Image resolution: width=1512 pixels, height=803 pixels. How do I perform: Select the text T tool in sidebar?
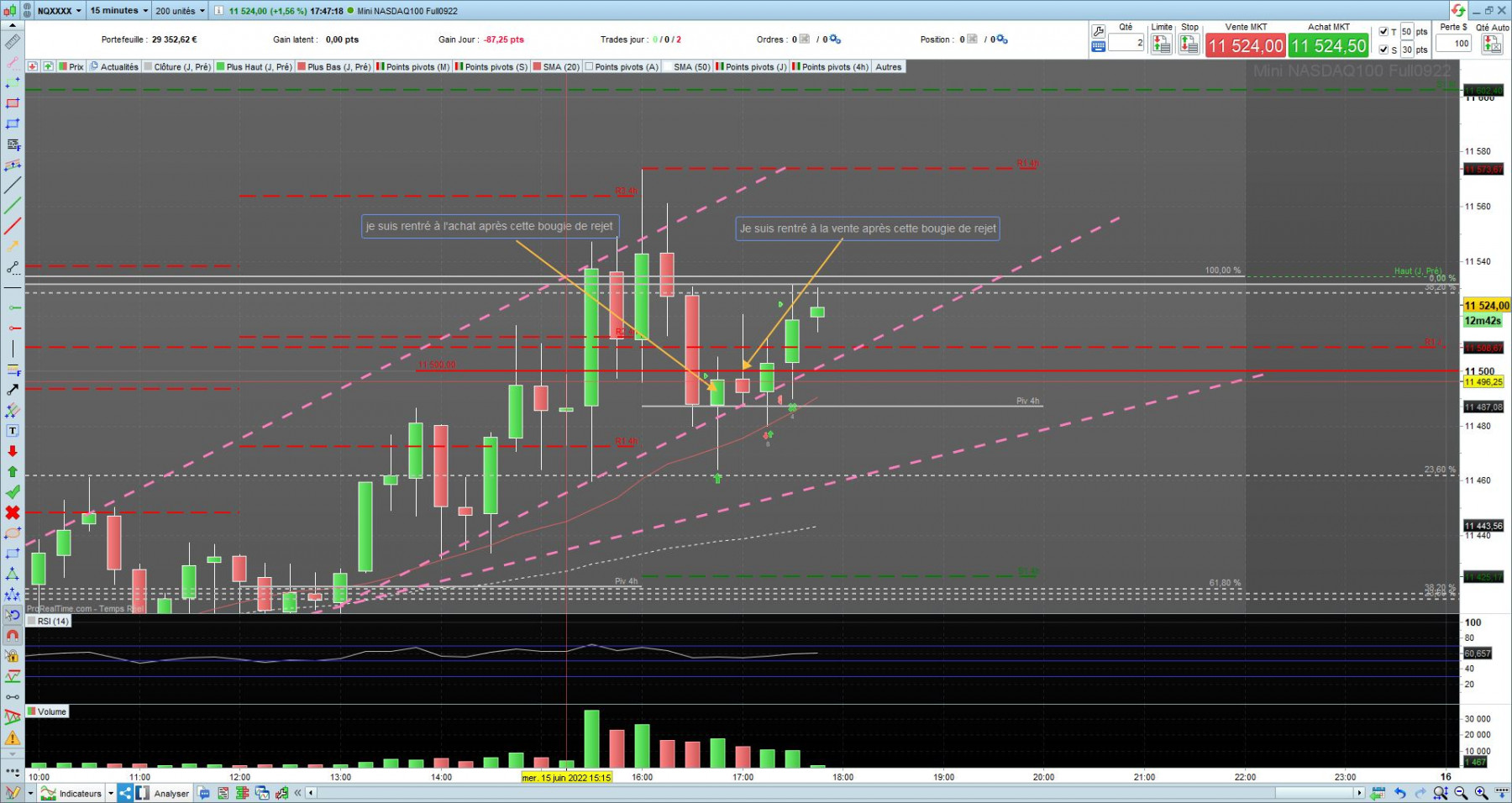pyautogui.click(x=13, y=431)
